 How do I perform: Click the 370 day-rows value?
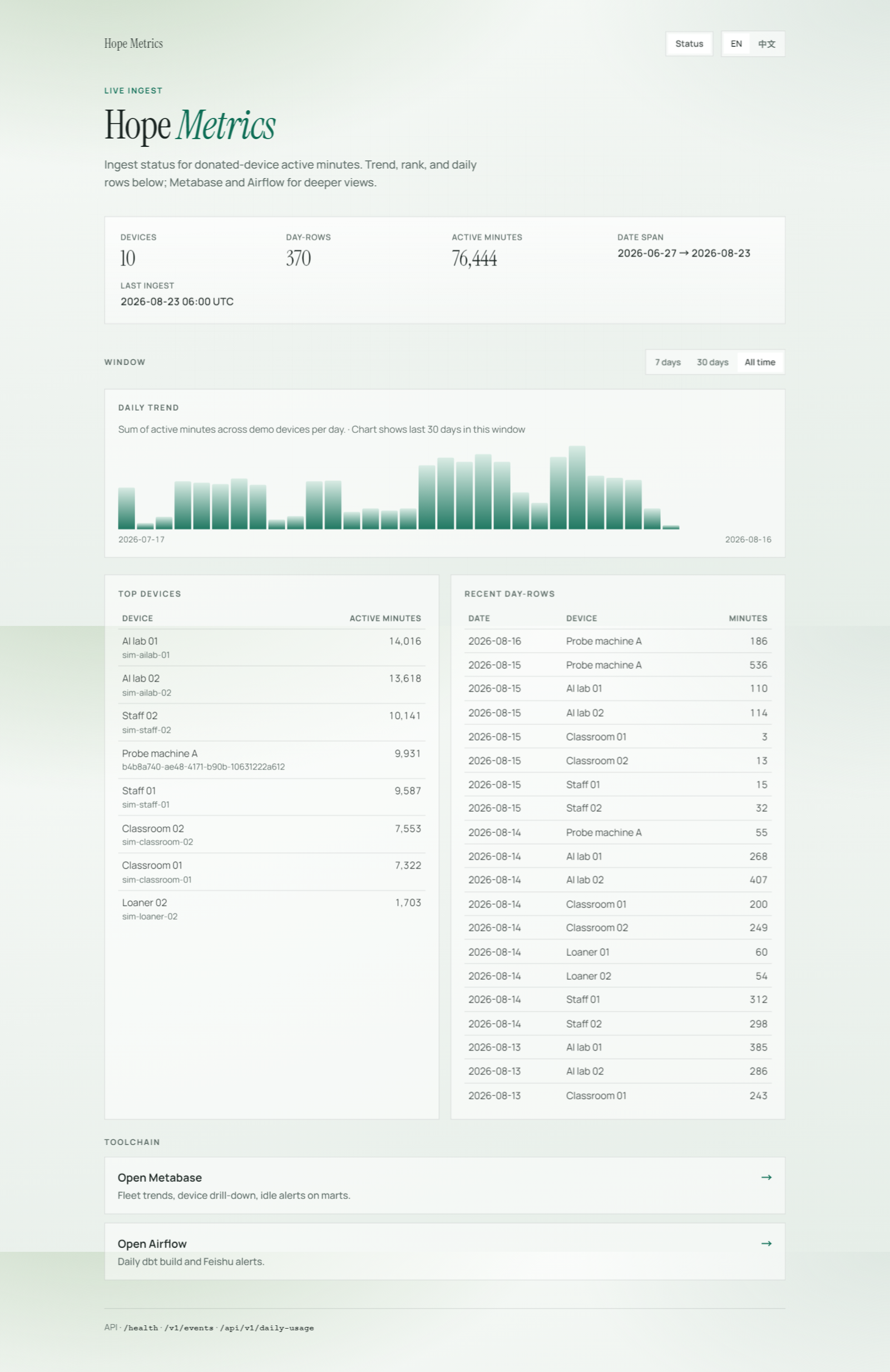(x=298, y=258)
